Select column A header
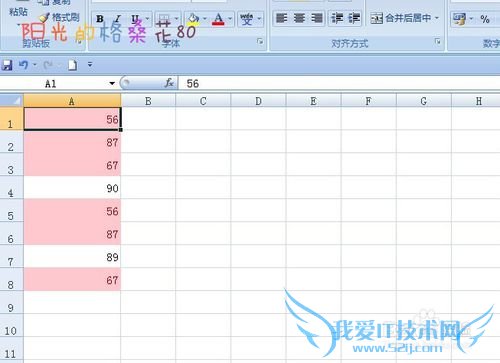 (72, 101)
